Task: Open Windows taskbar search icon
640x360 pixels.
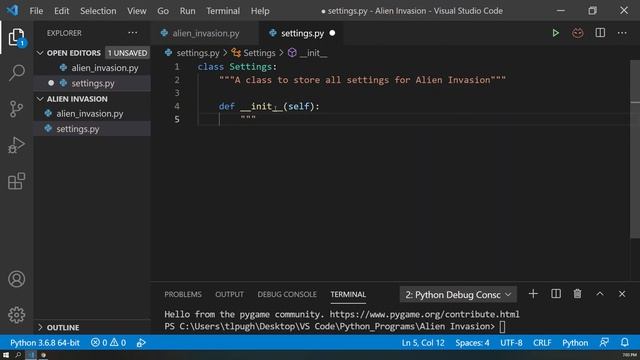Action: coord(18,355)
